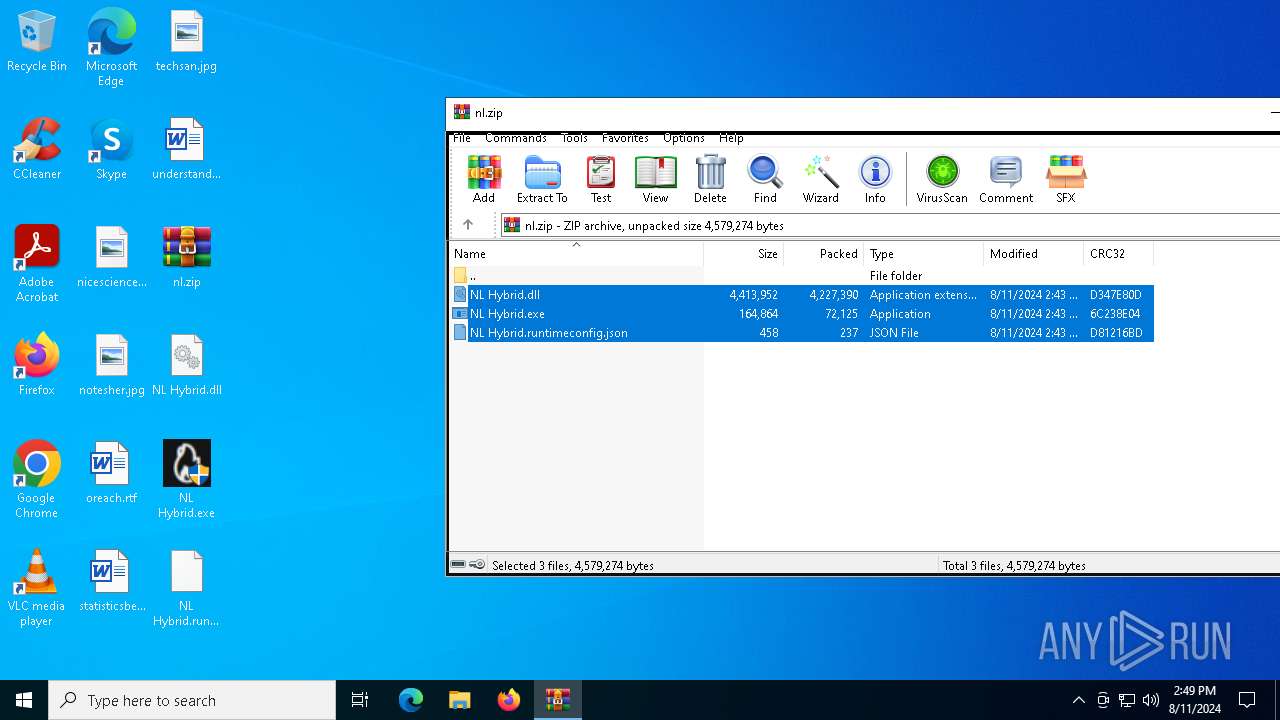Select the oreach.rtf desktop document

pos(111,473)
